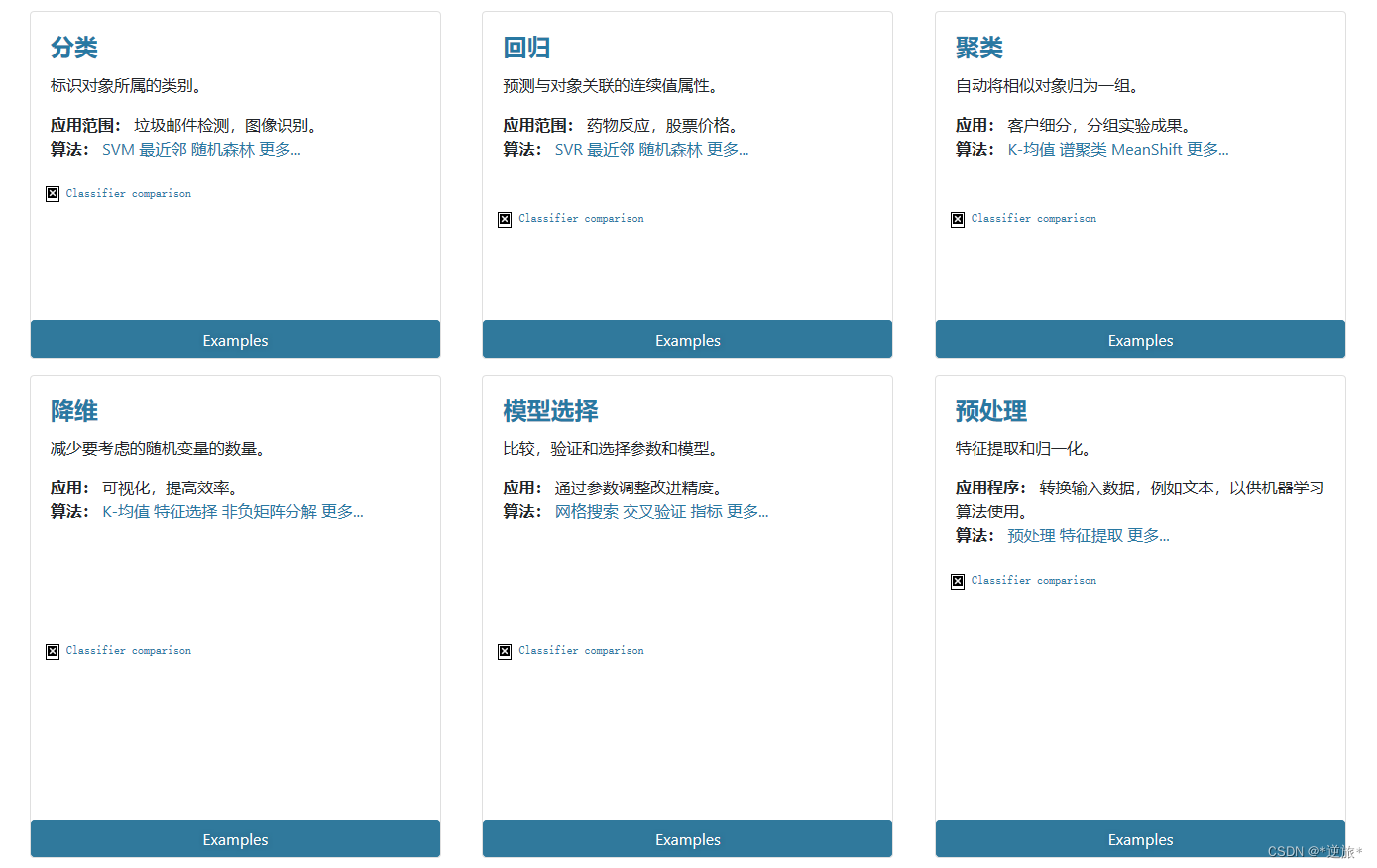Click Classifier comparison text in 分类 card
The width and height of the screenshot is (1377, 868).
[129, 194]
